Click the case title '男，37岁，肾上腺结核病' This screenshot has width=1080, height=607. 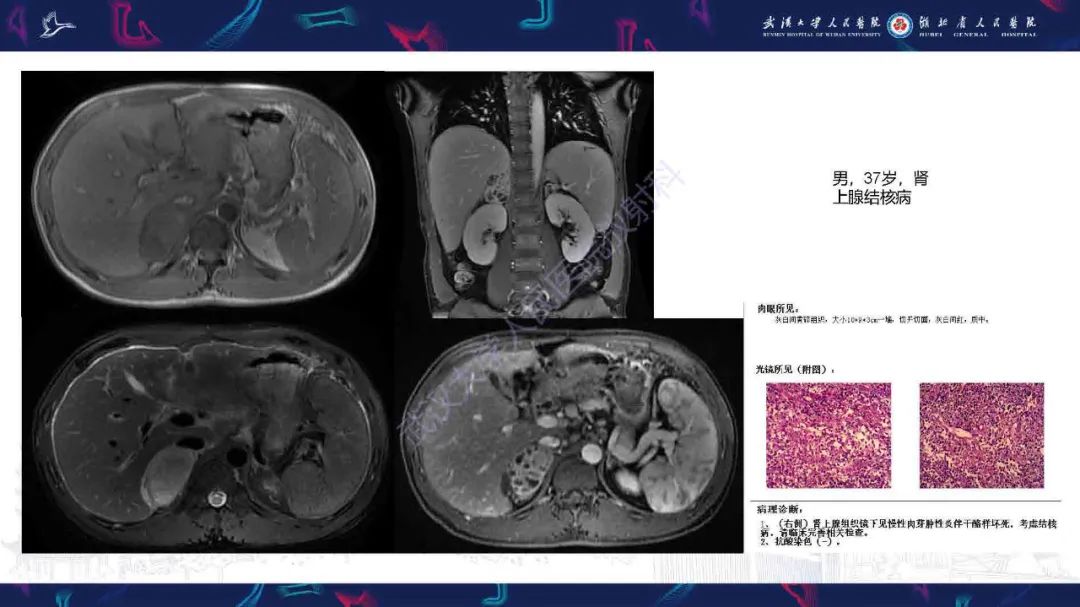(x=880, y=188)
